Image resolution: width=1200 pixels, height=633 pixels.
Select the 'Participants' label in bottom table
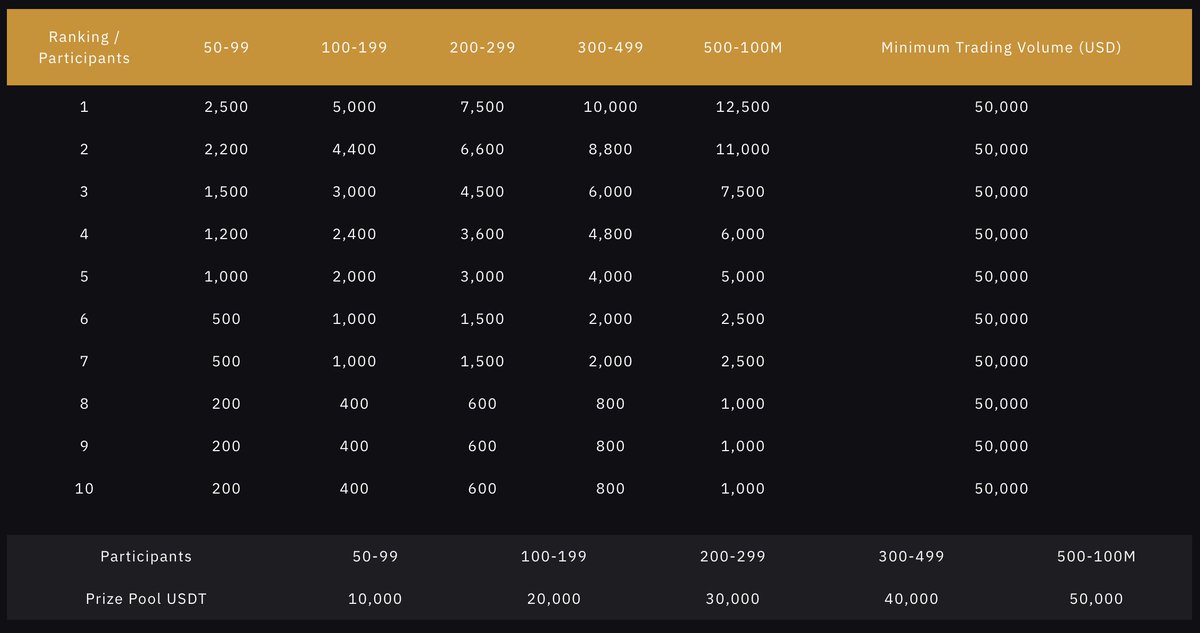tap(146, 556)
